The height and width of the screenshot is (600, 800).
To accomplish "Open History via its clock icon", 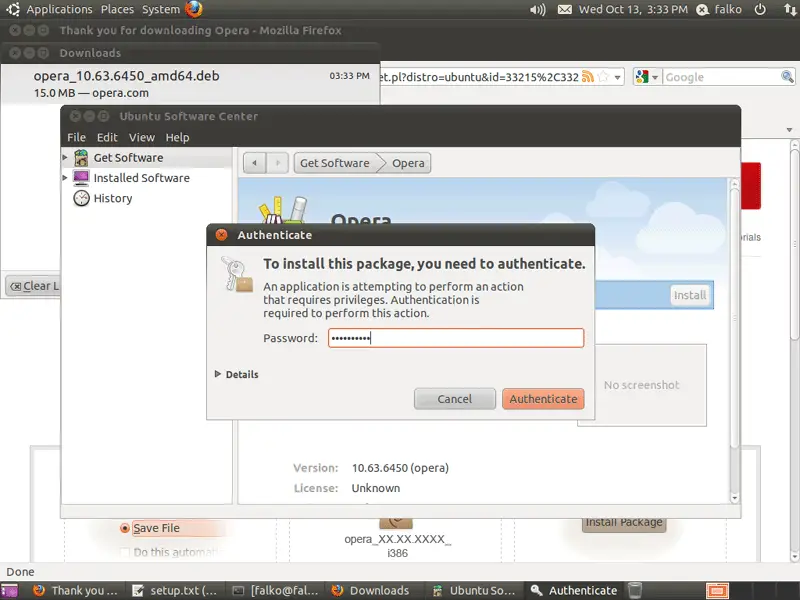I will (x=81, y=198).
